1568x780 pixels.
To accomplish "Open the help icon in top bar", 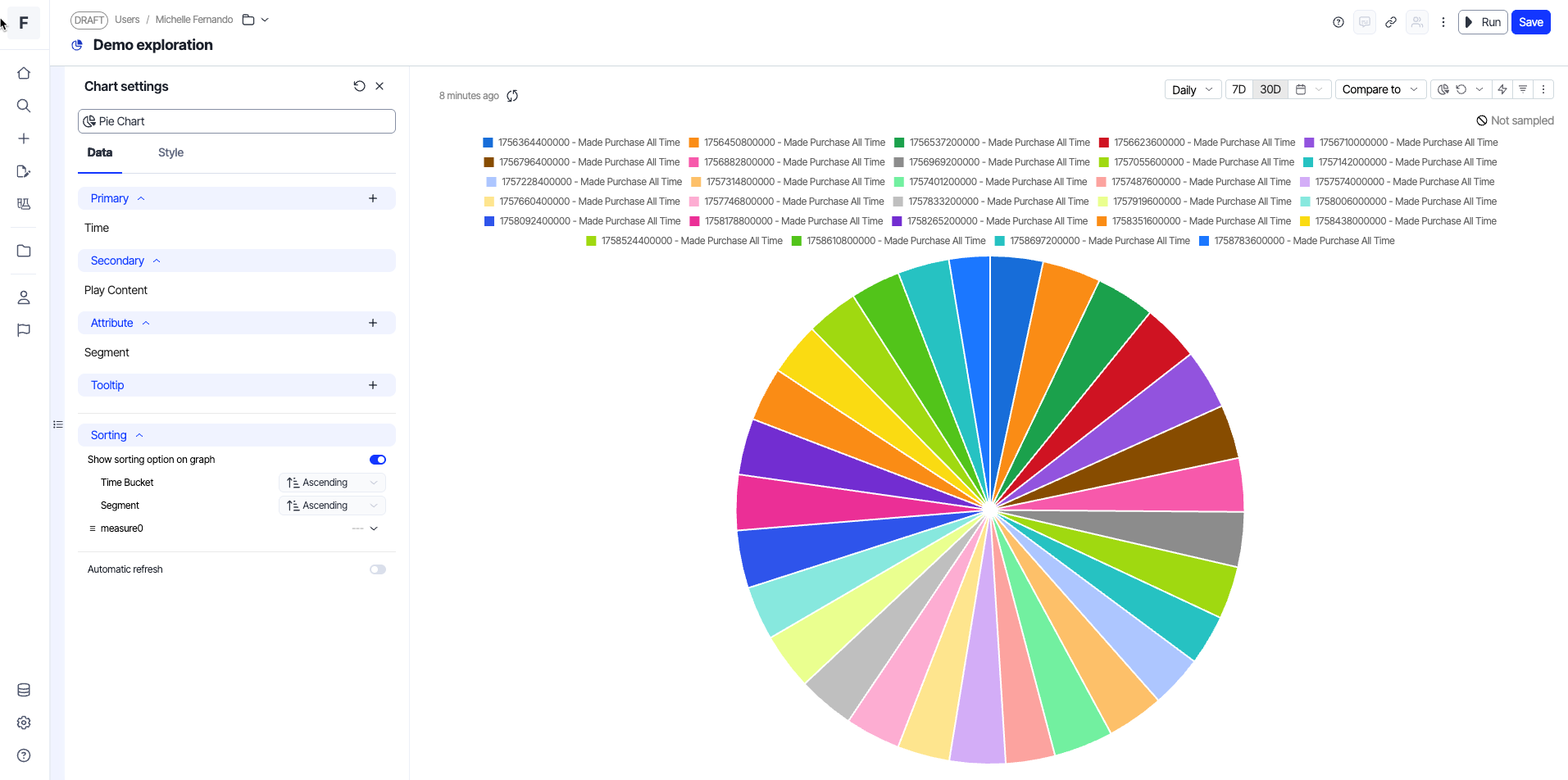I will (x=1338, y=22).
